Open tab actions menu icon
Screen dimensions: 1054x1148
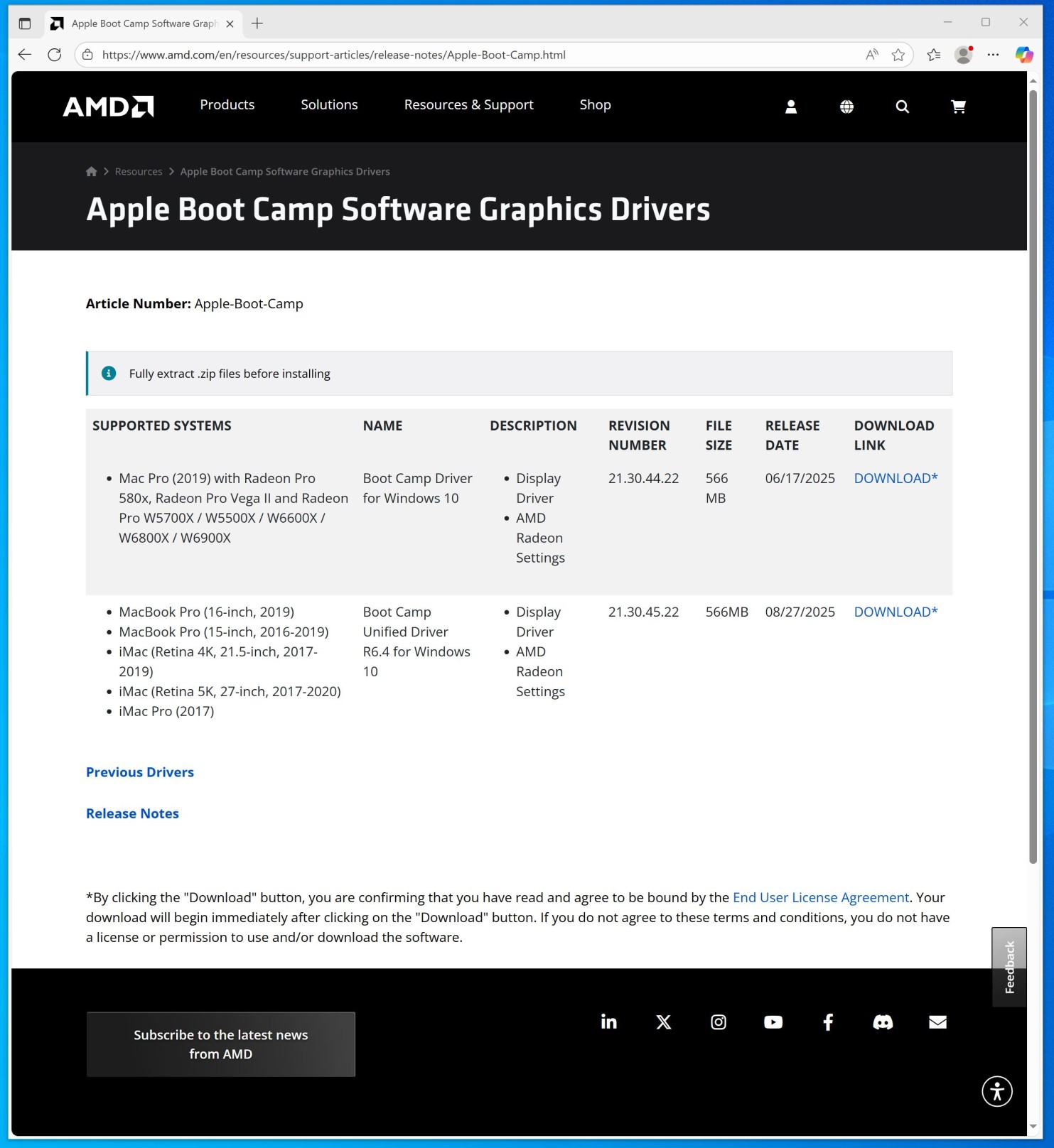point(25,23)
